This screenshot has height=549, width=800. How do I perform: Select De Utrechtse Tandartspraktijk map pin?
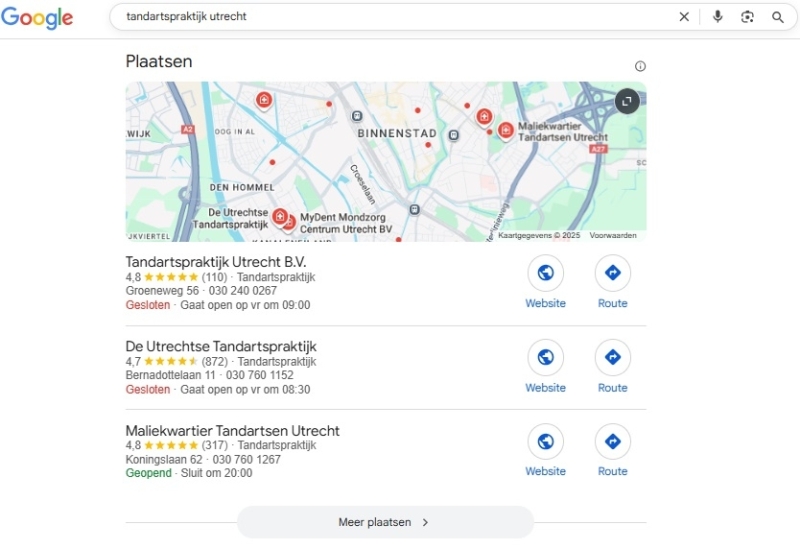click(x=280, y=216)
